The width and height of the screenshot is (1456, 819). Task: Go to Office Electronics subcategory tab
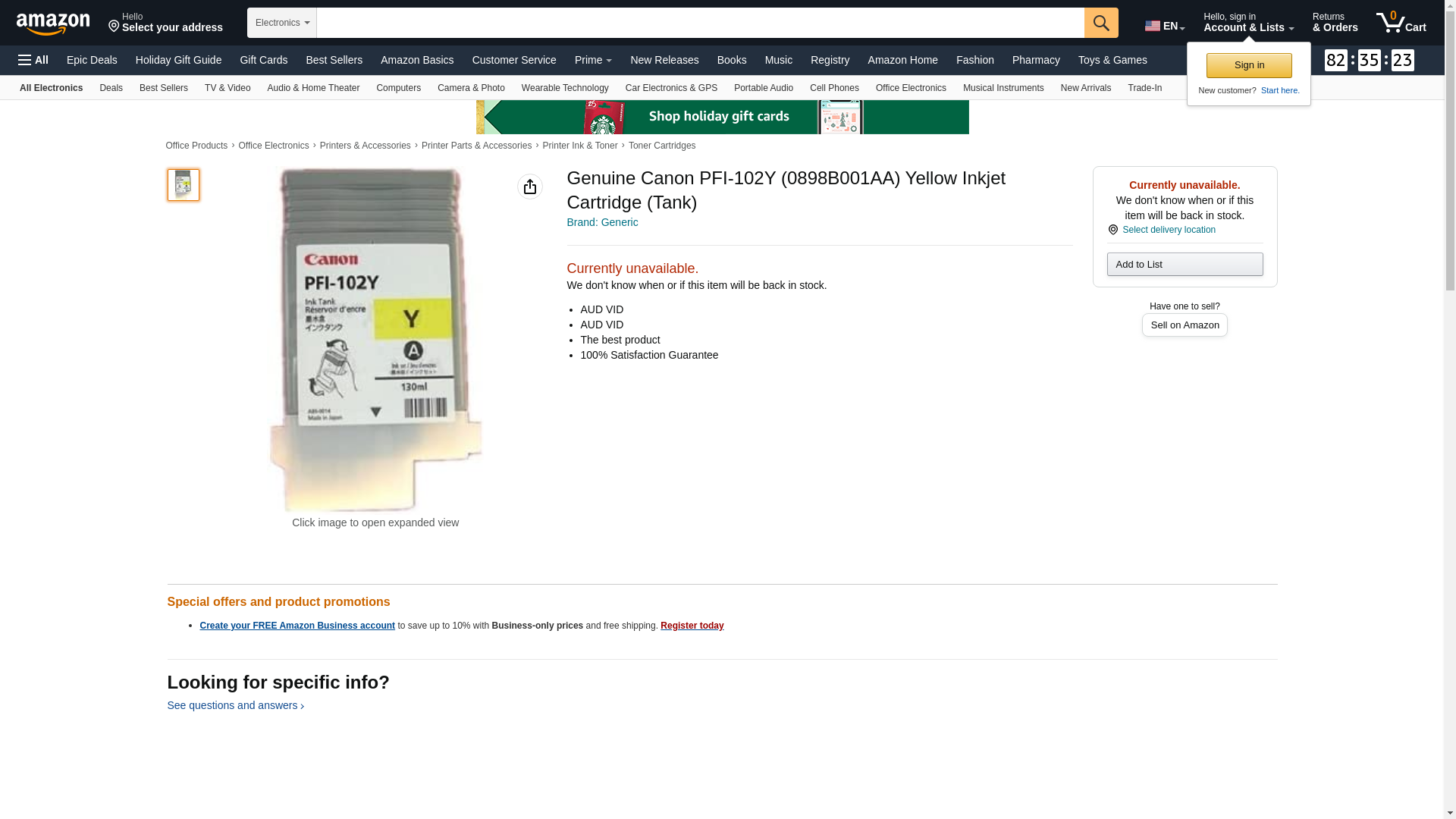click(x=911, y=88)
